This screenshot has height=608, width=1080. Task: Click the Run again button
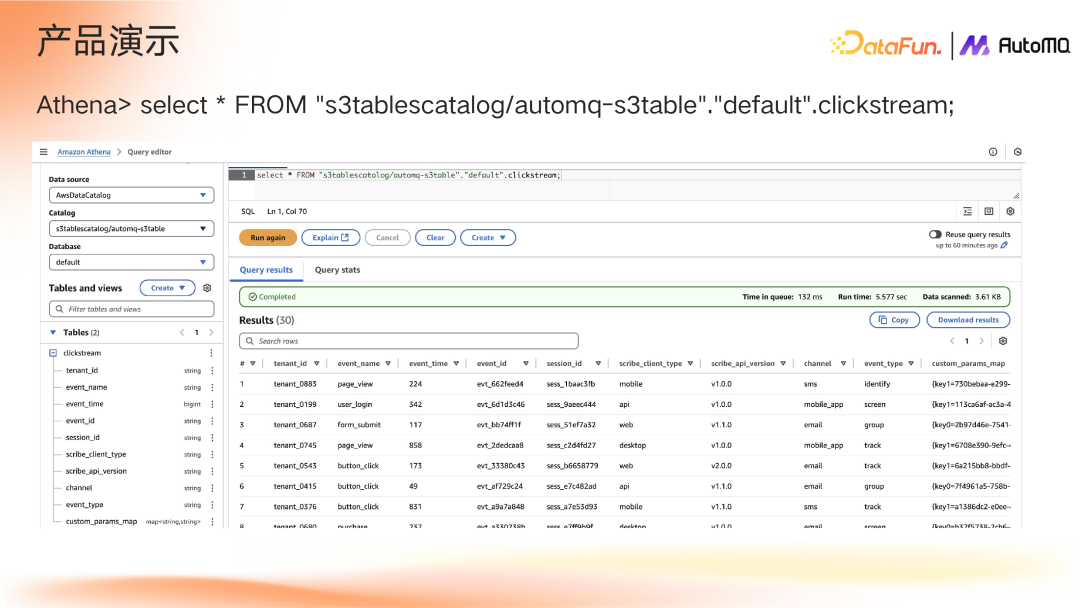click(x=268, y=238)
